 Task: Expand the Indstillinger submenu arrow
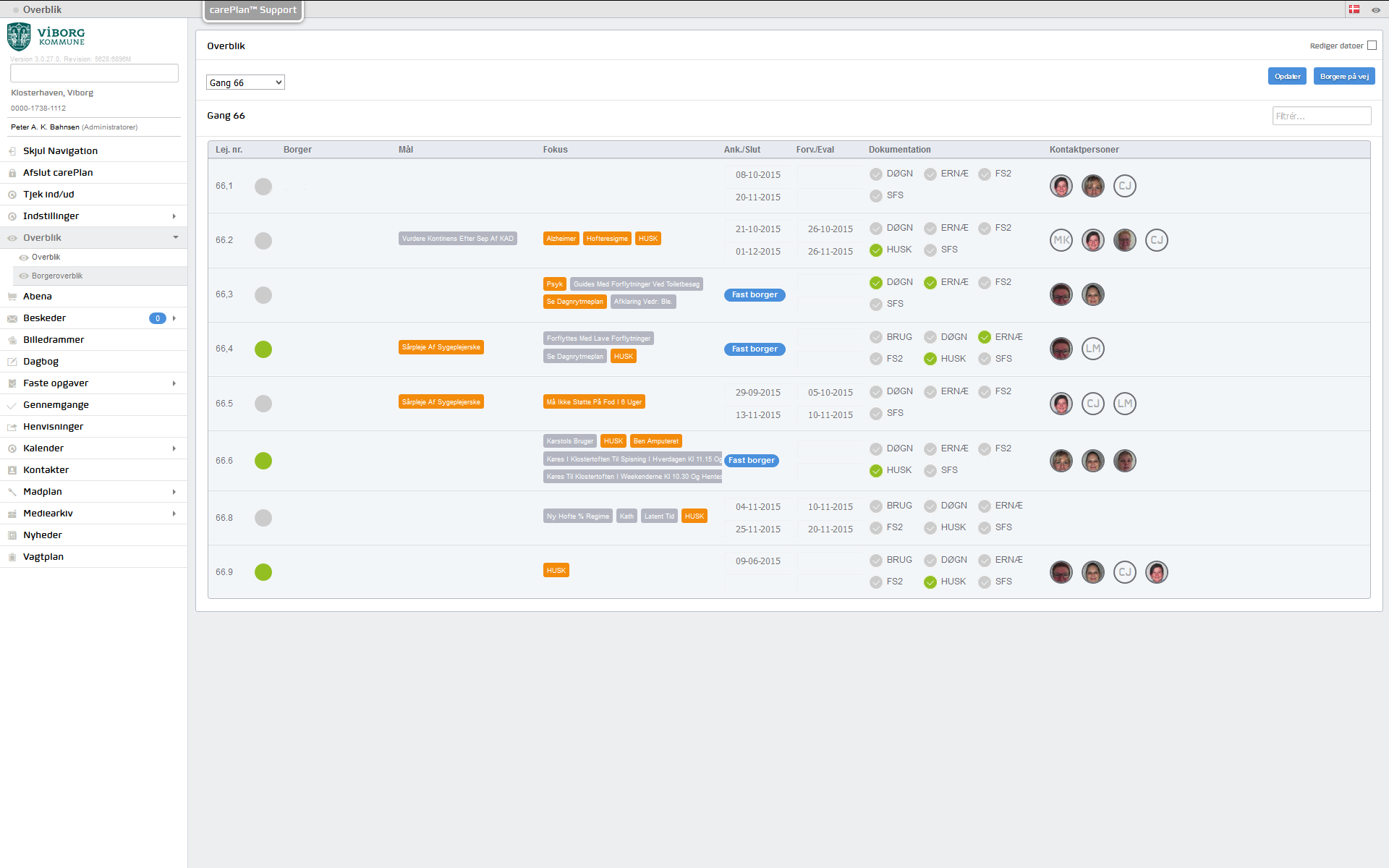coord(174,216)
